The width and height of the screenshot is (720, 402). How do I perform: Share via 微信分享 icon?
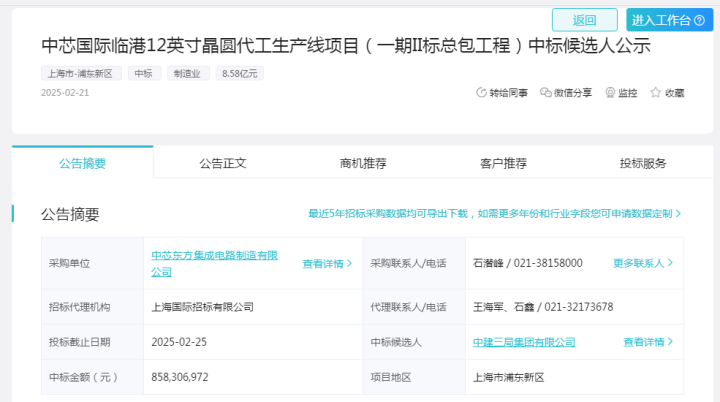546,92
